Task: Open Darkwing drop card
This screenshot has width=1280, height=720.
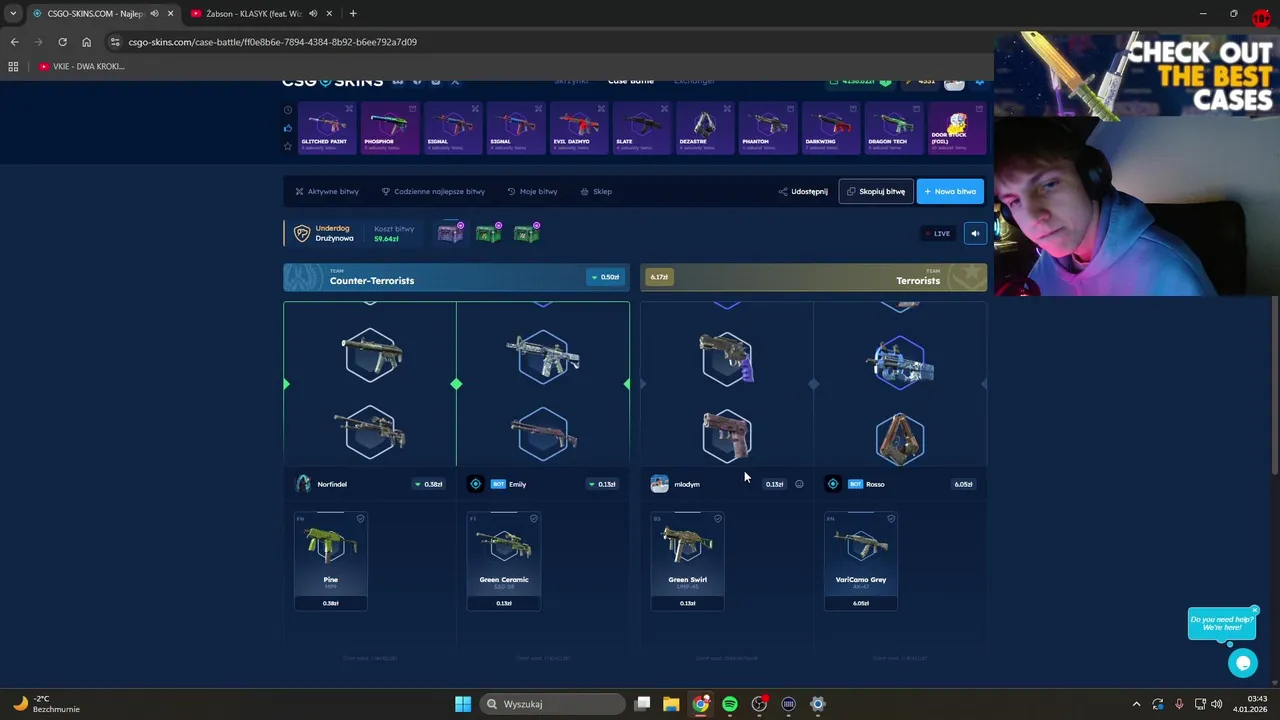Action: pyautogui.click(x=830, y=128)
